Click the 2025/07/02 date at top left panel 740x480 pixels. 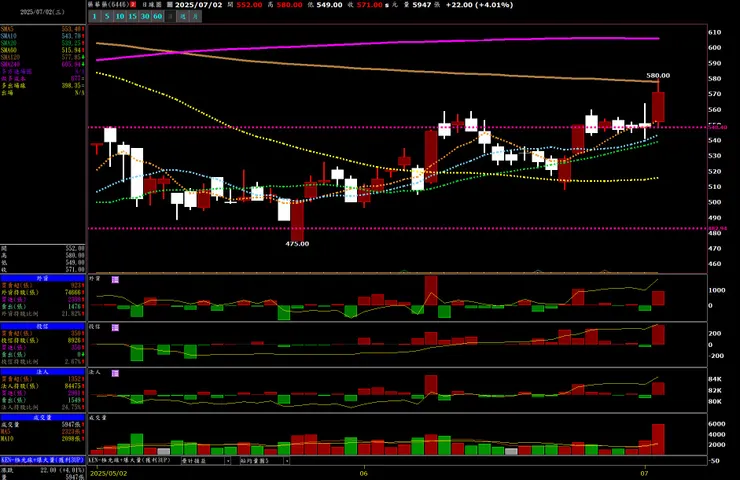[x=42, y=12]
